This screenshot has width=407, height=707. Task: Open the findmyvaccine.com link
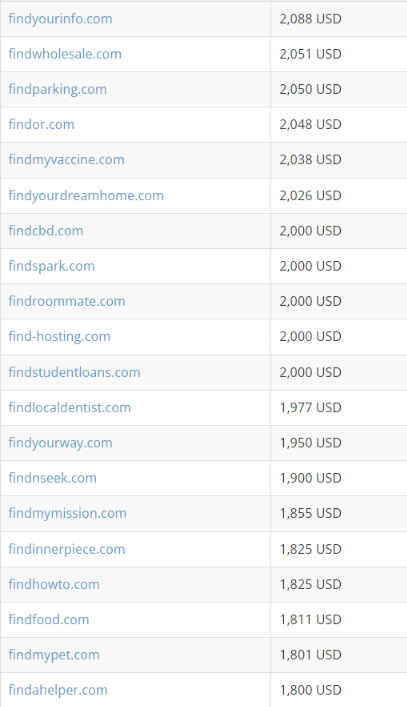click(x=66, y=160)
